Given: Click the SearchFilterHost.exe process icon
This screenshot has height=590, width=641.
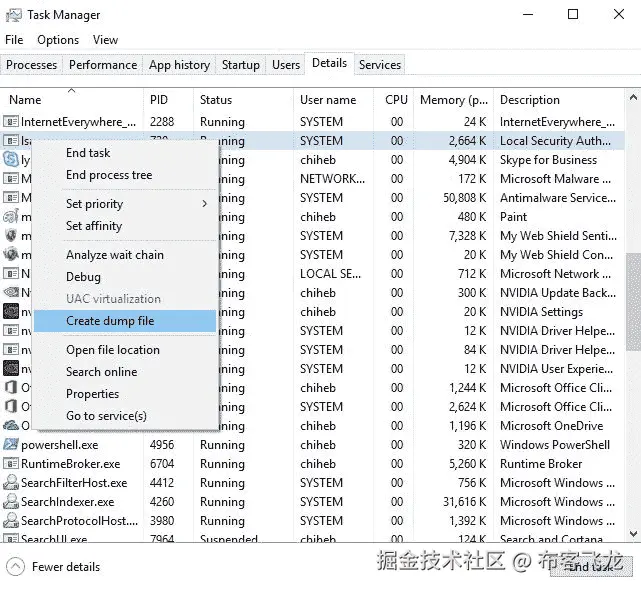Looking at the screenshot, I should pyautogui.click(x=11, y=482).
